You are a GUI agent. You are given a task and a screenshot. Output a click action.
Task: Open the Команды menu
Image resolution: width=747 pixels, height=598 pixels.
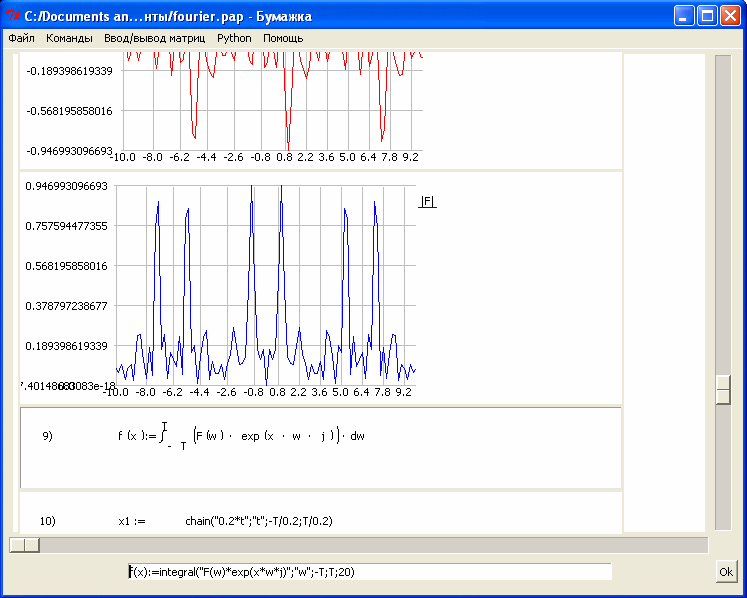(x=69, y=38)
